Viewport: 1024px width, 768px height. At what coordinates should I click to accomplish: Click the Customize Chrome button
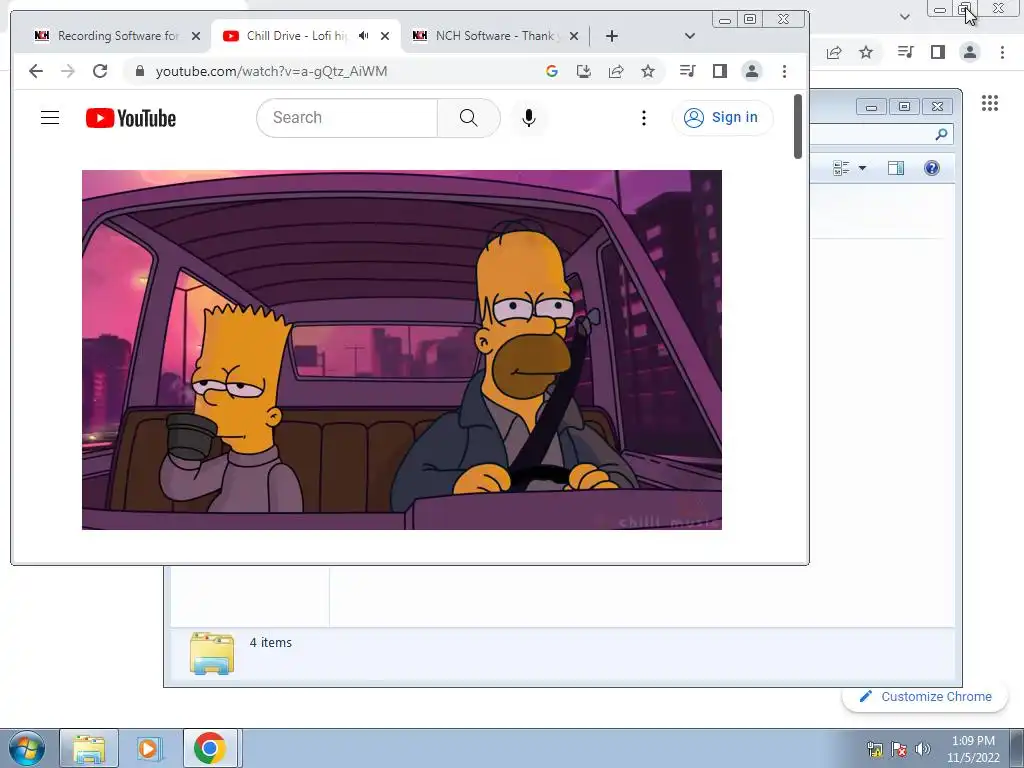point(926,696)
